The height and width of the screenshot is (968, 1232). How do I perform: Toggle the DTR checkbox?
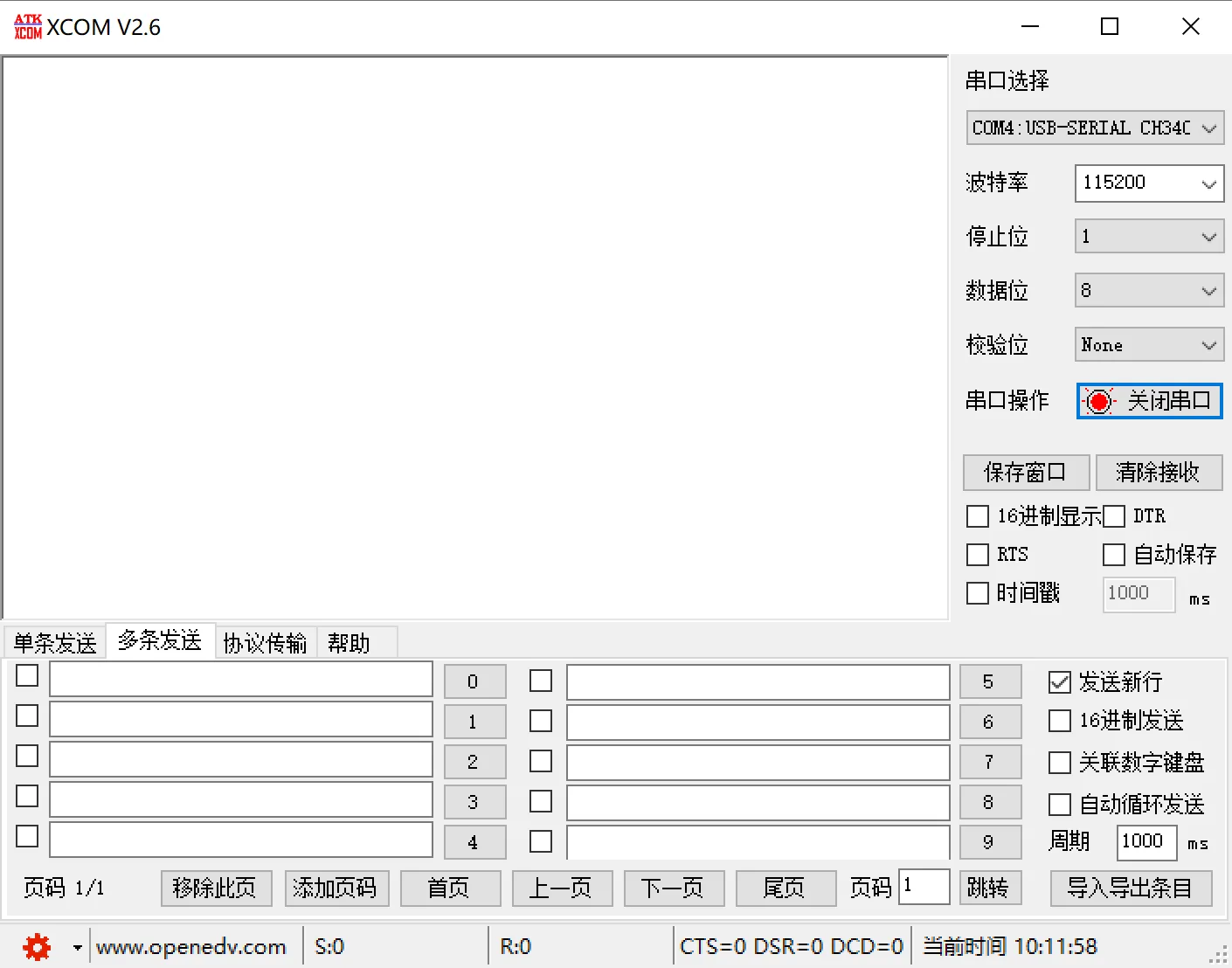pos(1113,516)
